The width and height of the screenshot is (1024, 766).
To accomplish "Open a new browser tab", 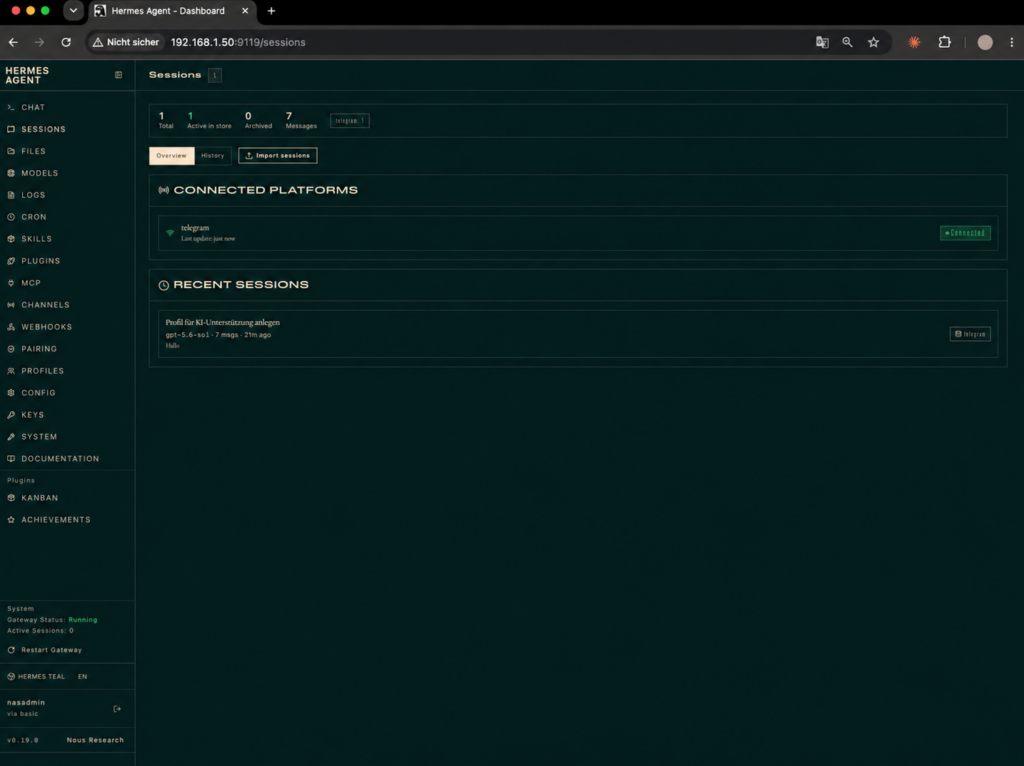I will pyautogui.click(x=271, y=10).
